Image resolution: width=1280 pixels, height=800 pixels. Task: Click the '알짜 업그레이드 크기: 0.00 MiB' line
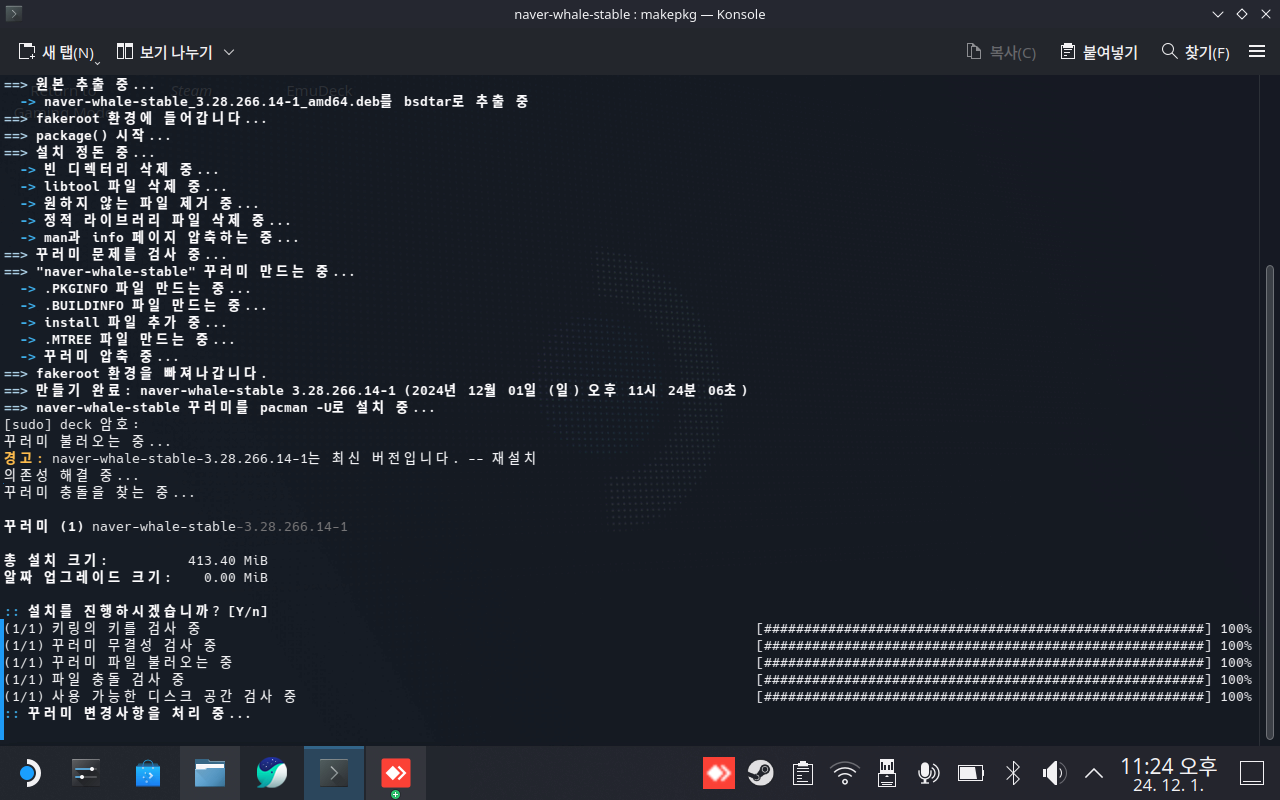[136, 577]
